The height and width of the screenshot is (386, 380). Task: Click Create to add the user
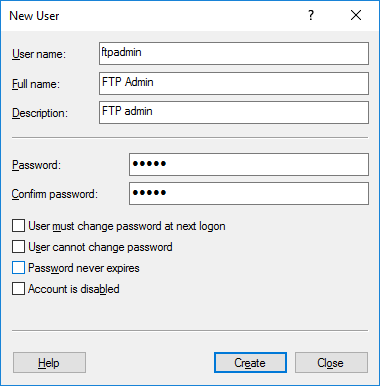250,362
